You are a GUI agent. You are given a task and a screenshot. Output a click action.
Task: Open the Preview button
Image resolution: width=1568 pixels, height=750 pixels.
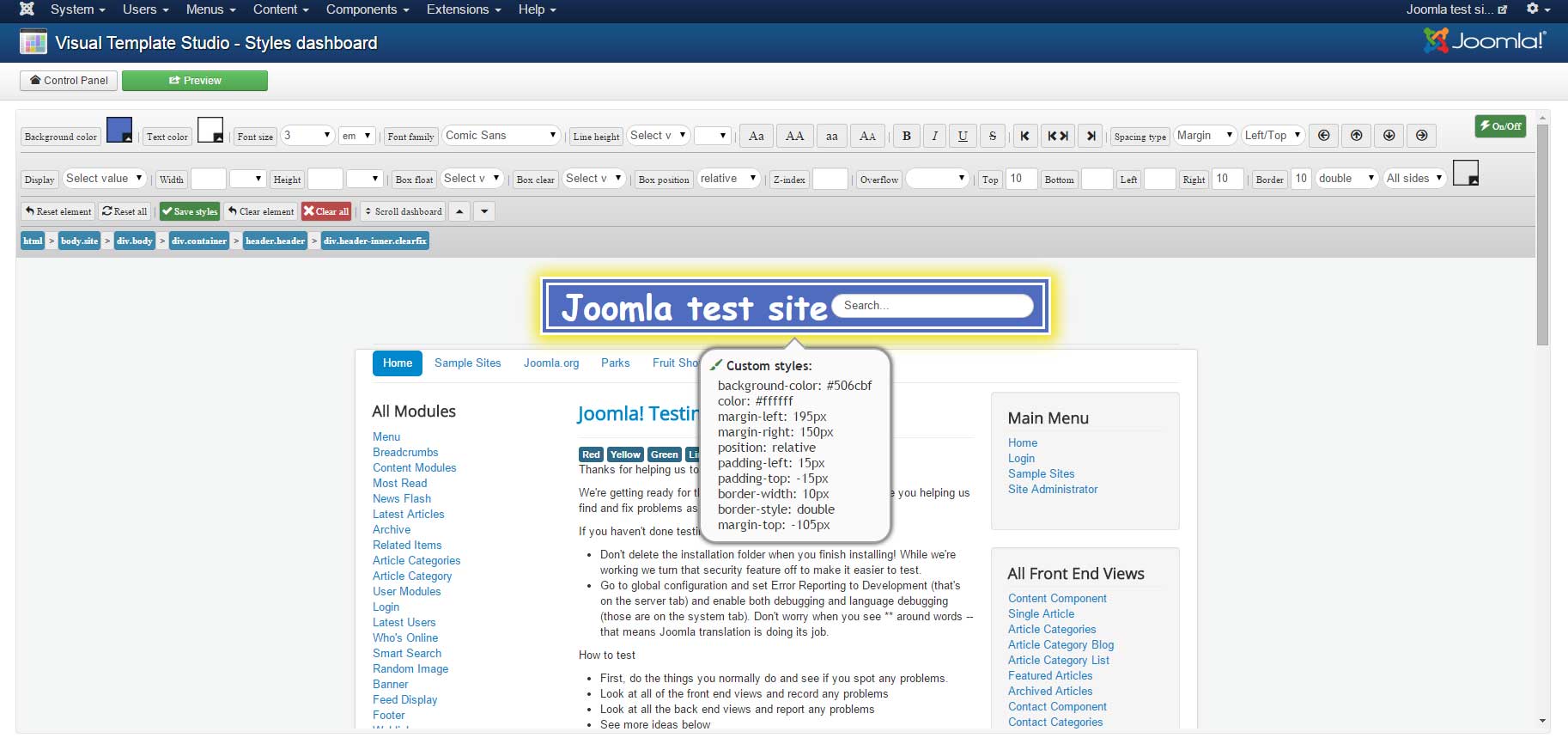pyautogui.click(x=195, y=81)
